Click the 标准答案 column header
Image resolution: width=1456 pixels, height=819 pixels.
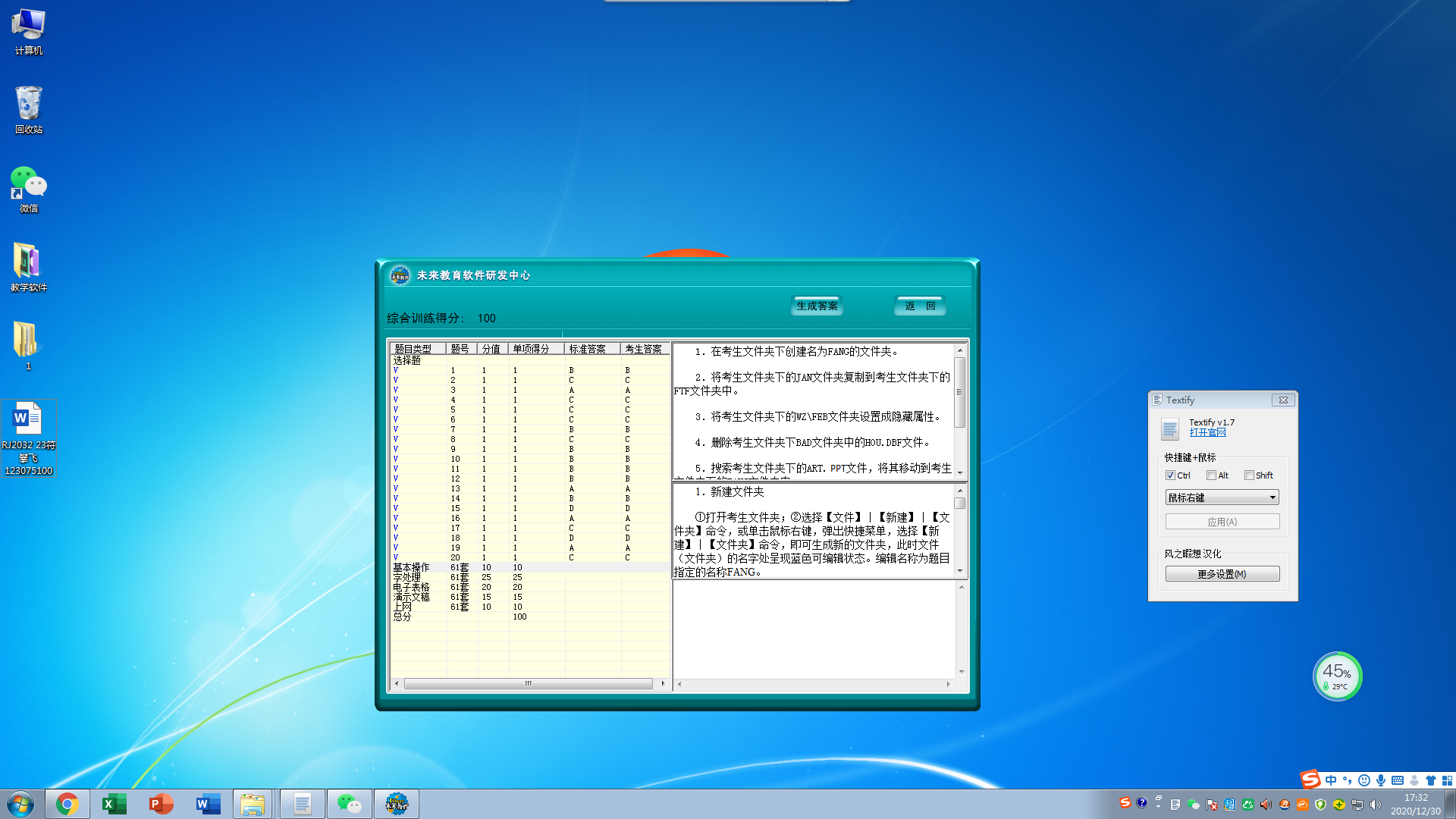(x=592, y=349)
